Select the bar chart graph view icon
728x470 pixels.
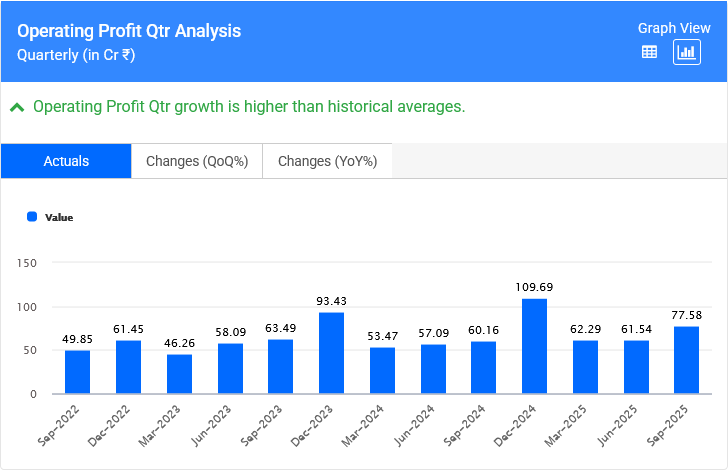click(x=687, y=53)
